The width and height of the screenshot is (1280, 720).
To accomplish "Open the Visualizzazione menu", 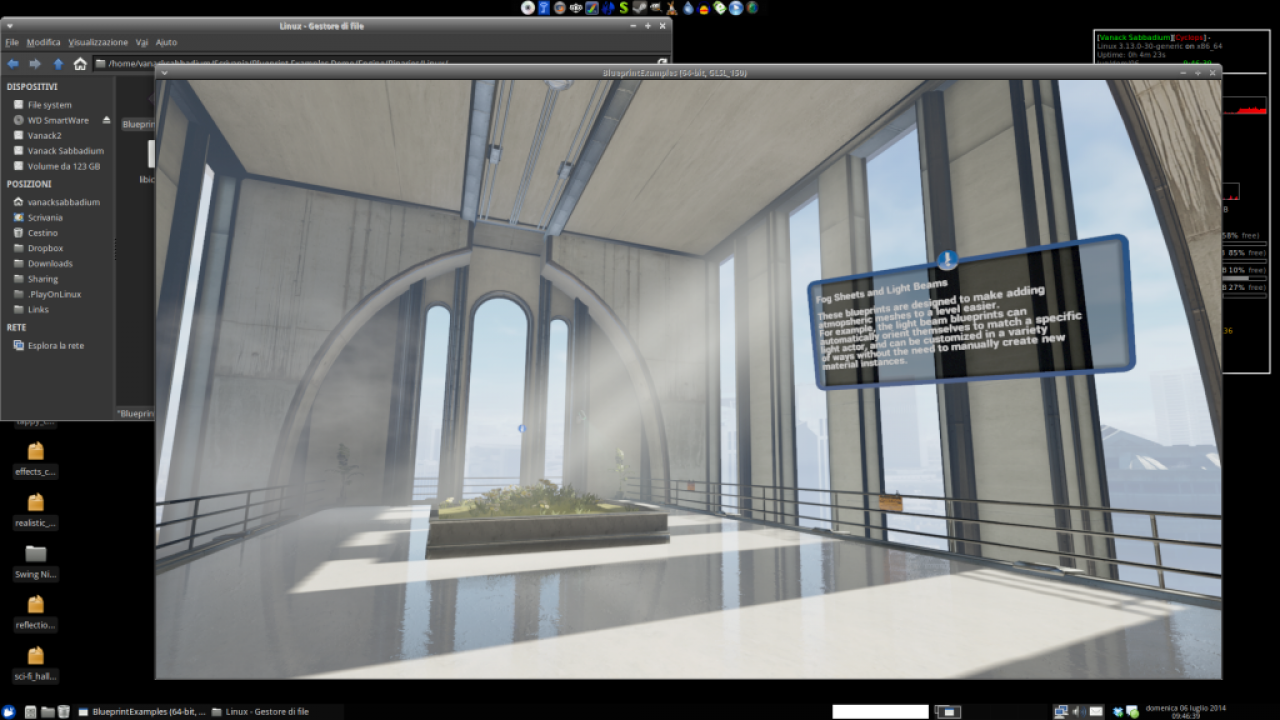I will [x=98, y=42].
